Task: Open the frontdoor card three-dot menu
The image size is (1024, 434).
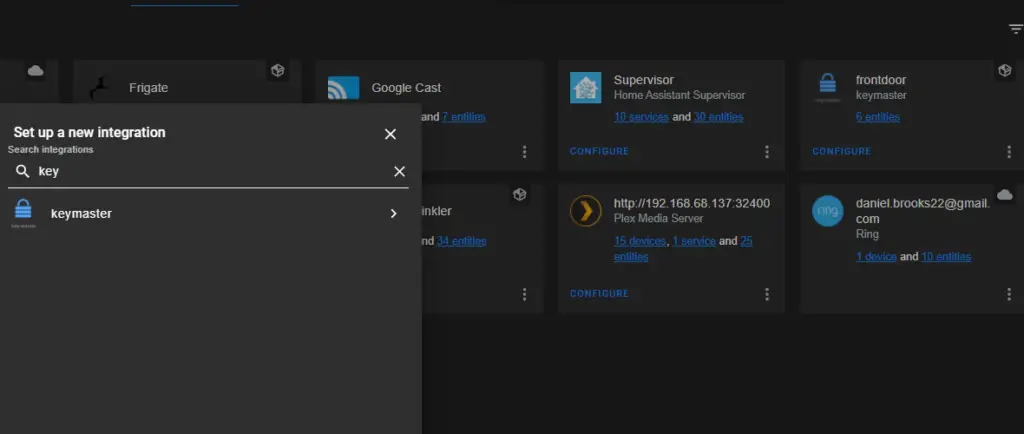Action: (x=1009, y=151)
